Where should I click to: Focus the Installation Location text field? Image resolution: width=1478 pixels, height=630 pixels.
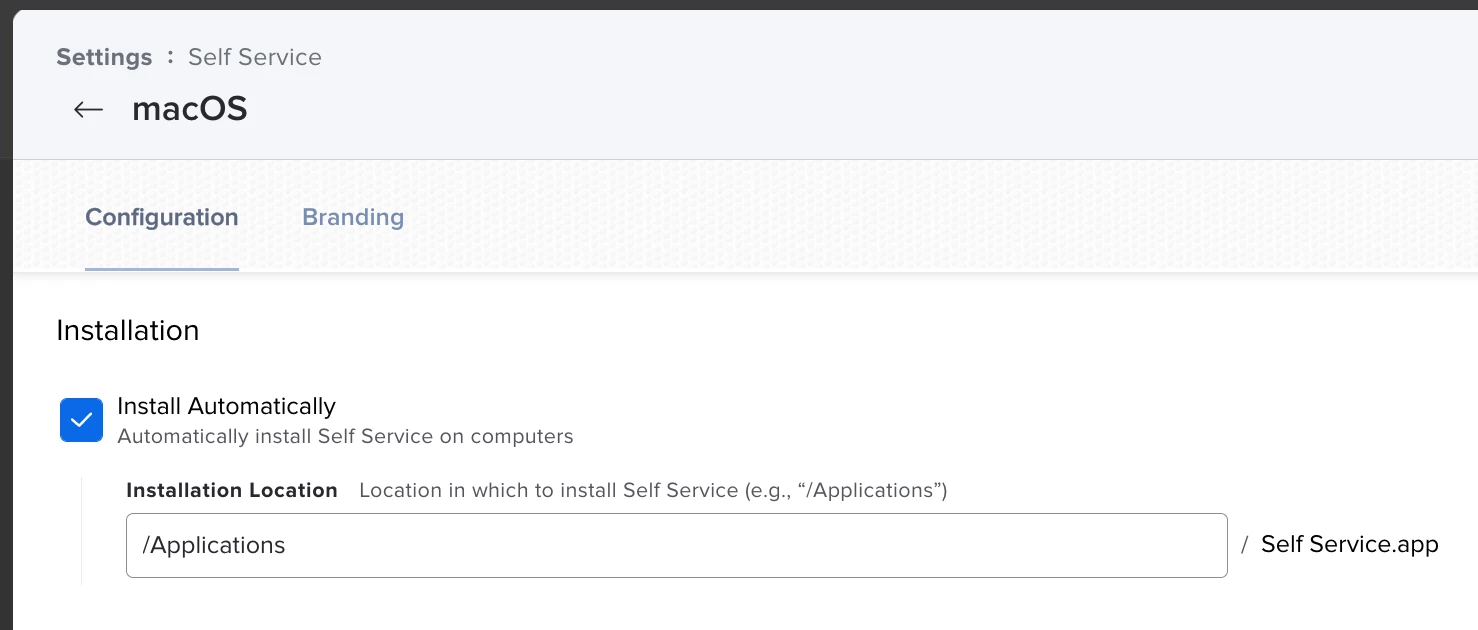676,545
